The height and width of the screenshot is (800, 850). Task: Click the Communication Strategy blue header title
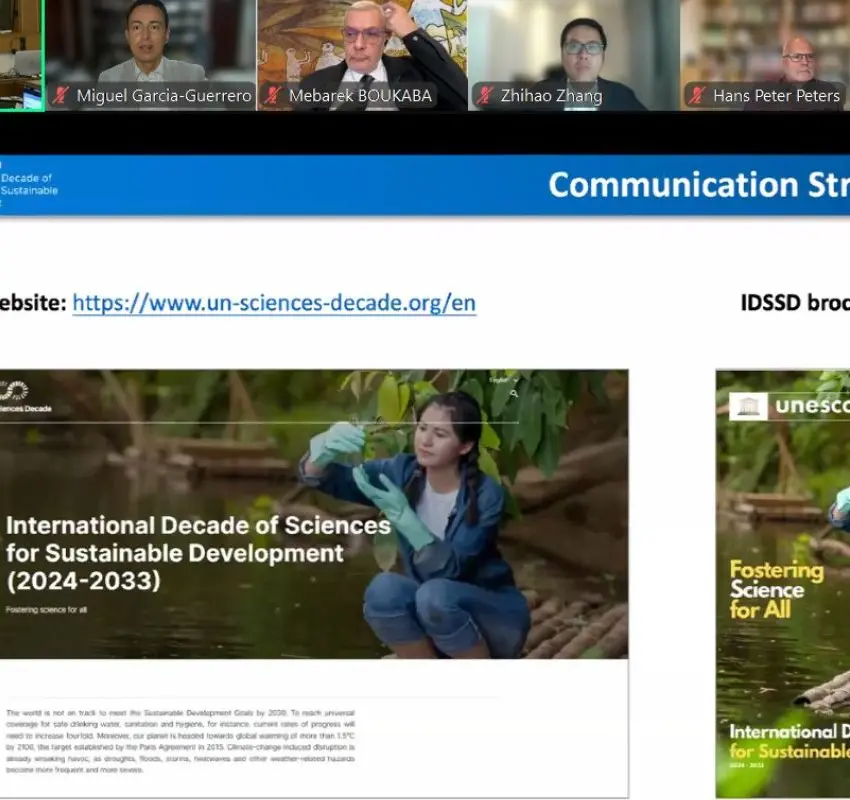pos(699,185)
